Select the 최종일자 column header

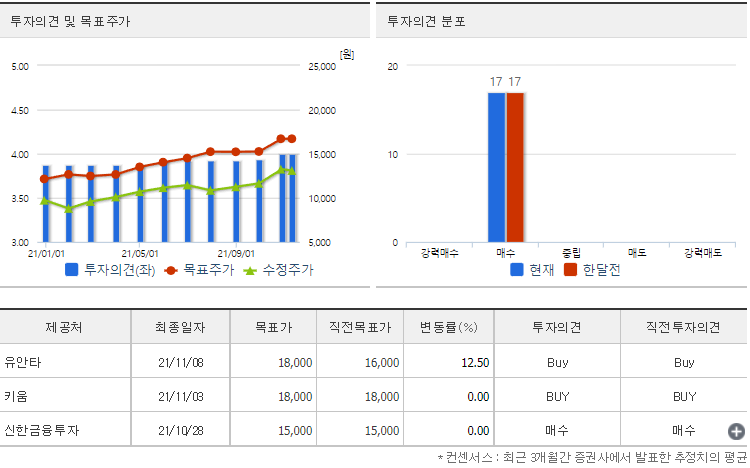pyautogui.click(x=180, y=327)
